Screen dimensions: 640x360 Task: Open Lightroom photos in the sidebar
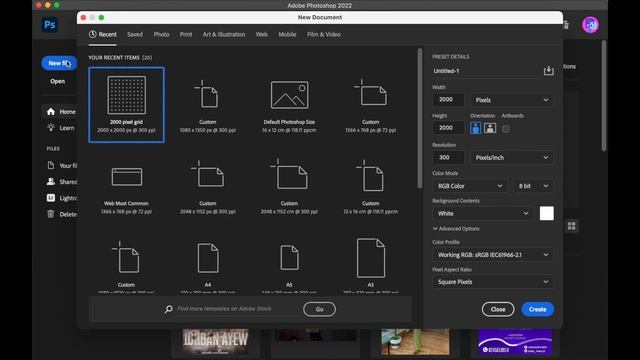pos(61,198)
